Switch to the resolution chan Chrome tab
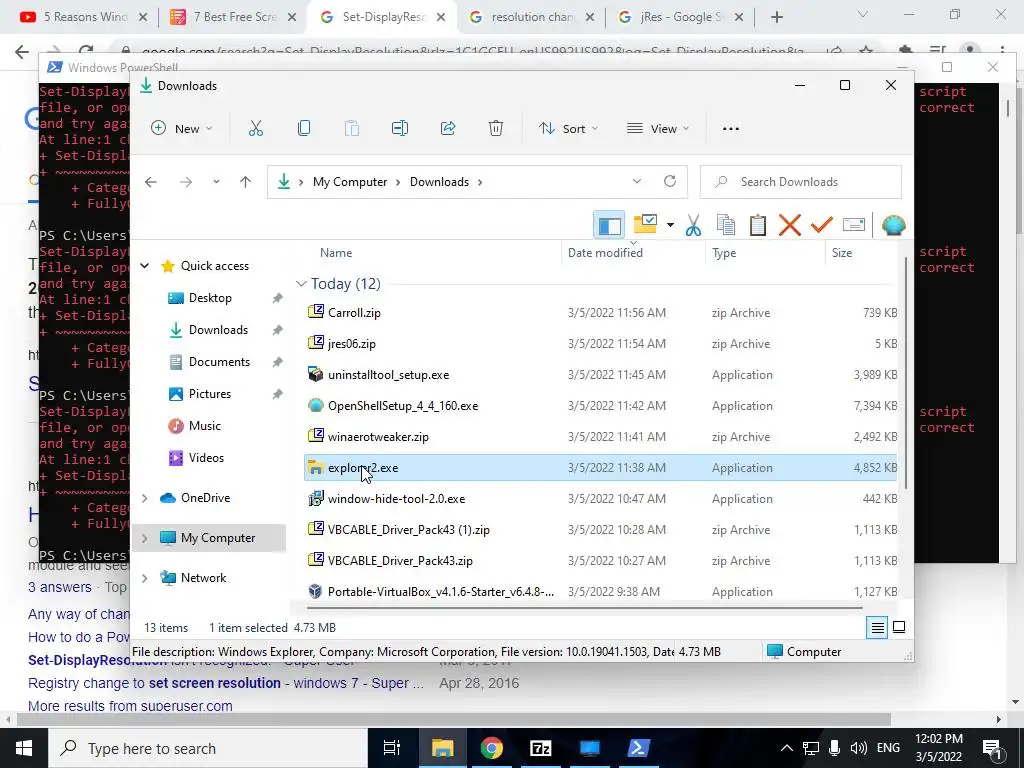The width and height of the screenshot is (1024, 768). coord(532,17)
